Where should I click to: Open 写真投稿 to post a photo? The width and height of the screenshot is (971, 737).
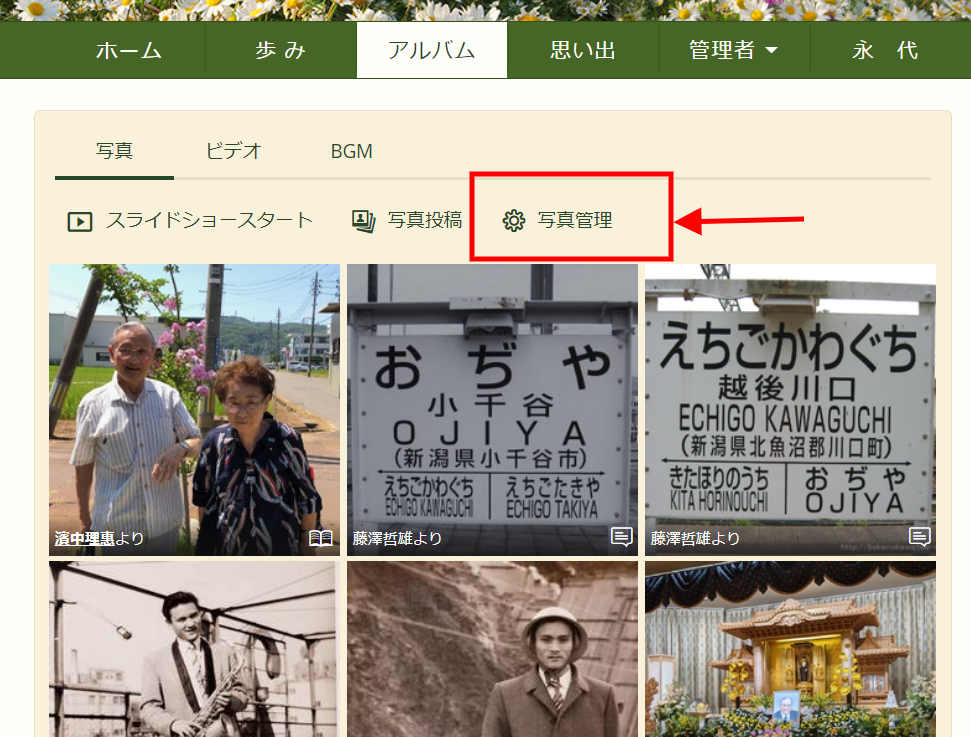pos(423,219)
